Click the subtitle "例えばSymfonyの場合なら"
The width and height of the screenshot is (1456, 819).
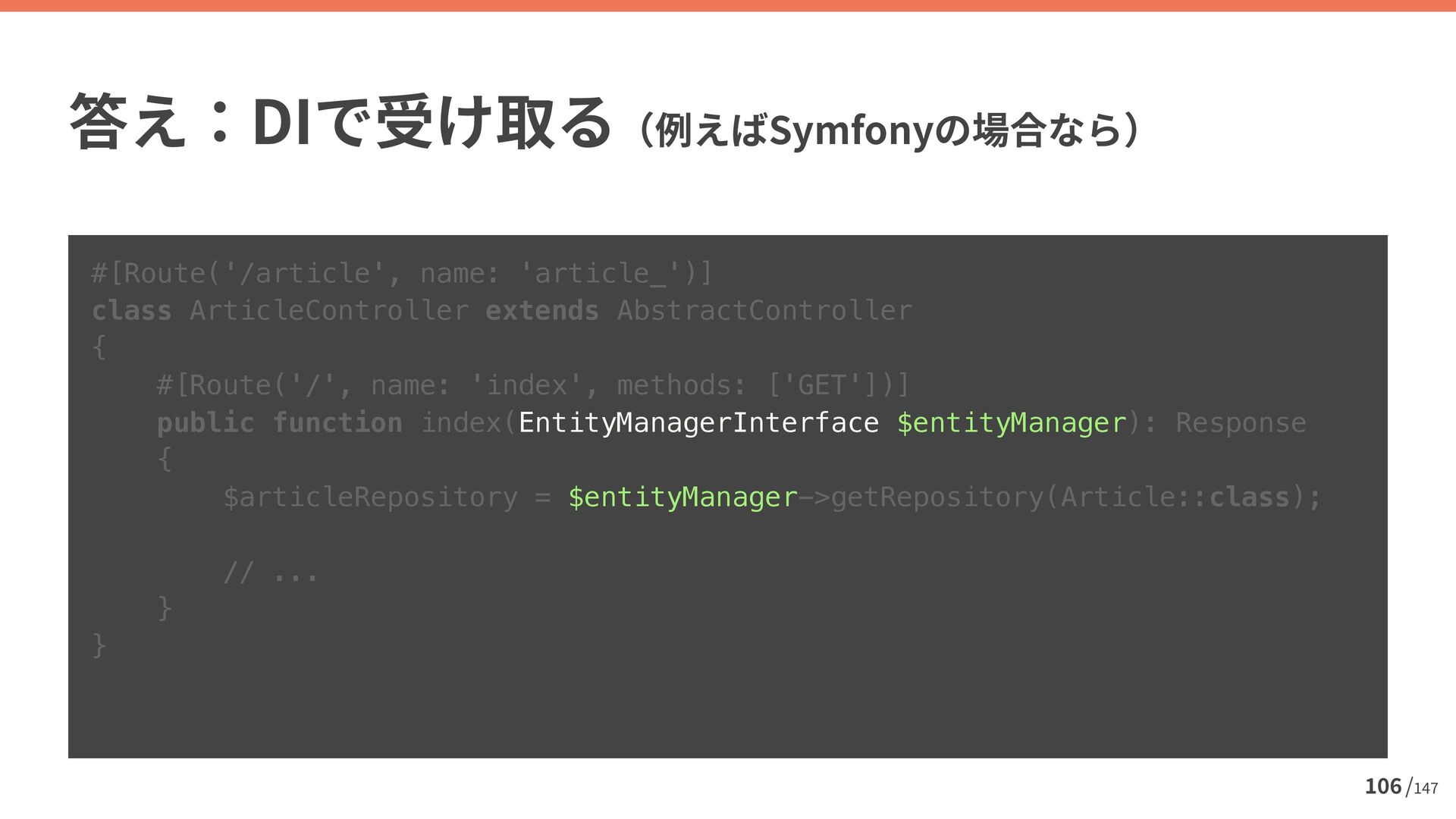887,130
